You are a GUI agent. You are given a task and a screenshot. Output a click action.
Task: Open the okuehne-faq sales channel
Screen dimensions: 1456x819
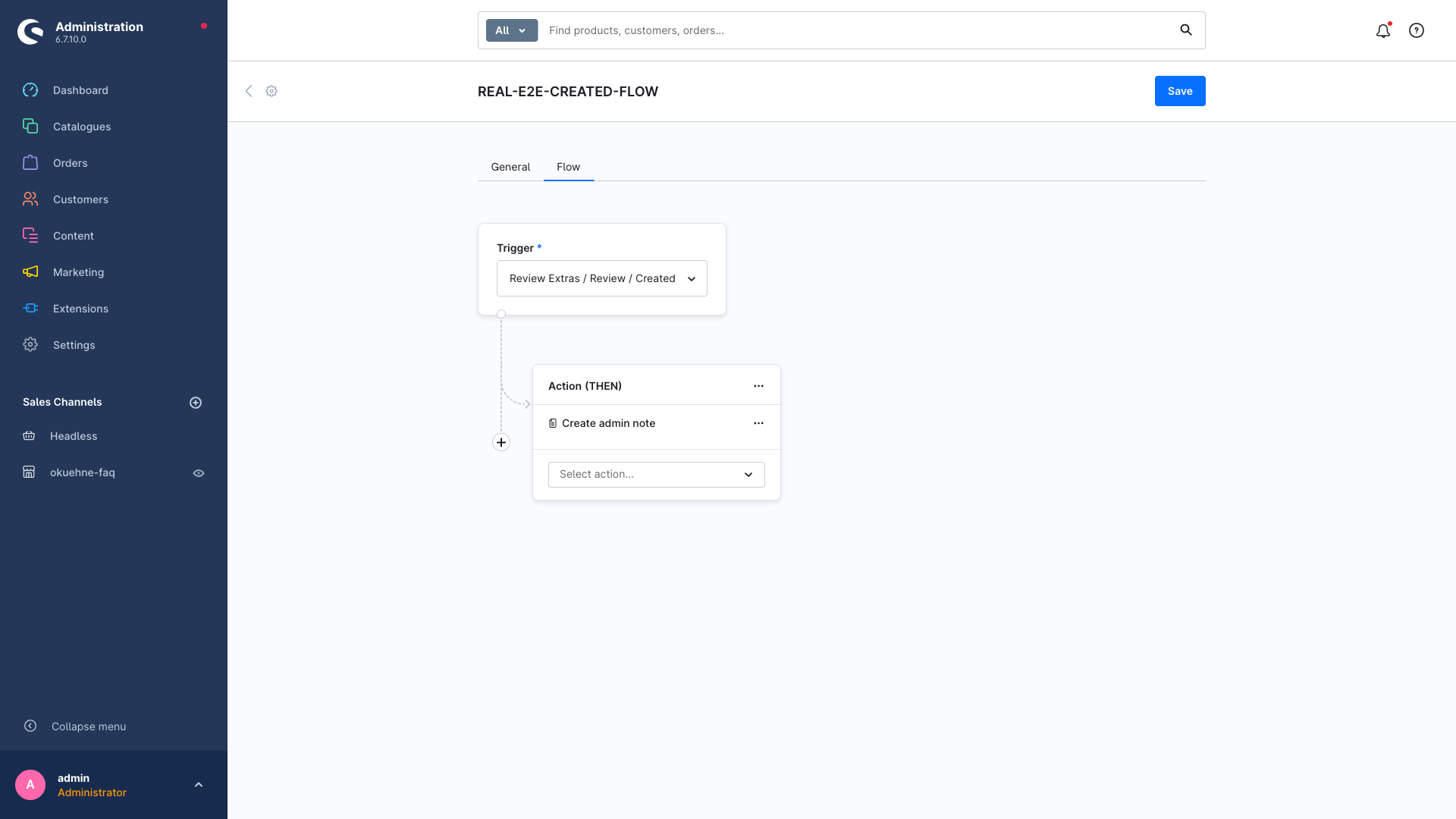pyautogui.click(x=83, y=472)
